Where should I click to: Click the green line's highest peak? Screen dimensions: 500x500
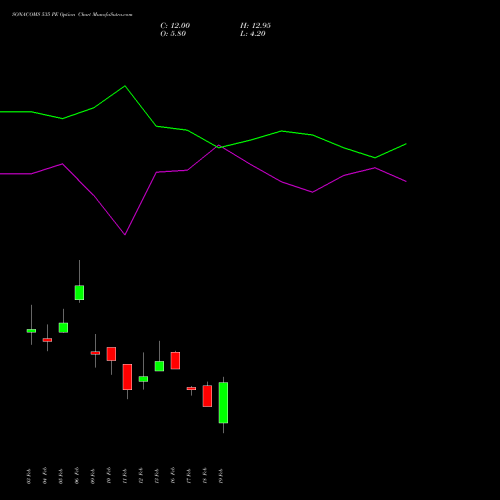pos(125,86)
